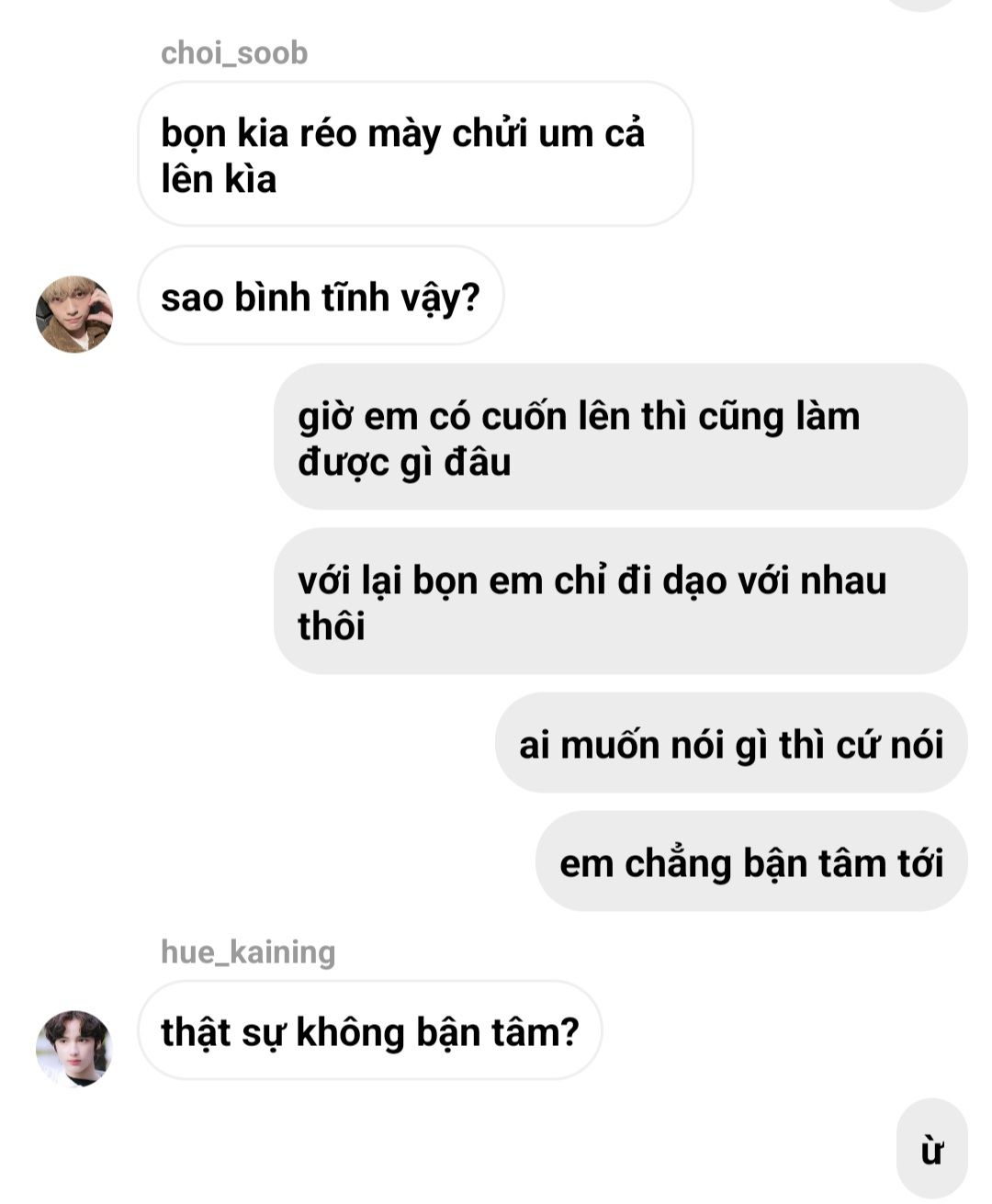Open hue_kaining's dark-haired profile avatar
The width and height of the screenshot is (992, 1204).
tap(74, 1048)
